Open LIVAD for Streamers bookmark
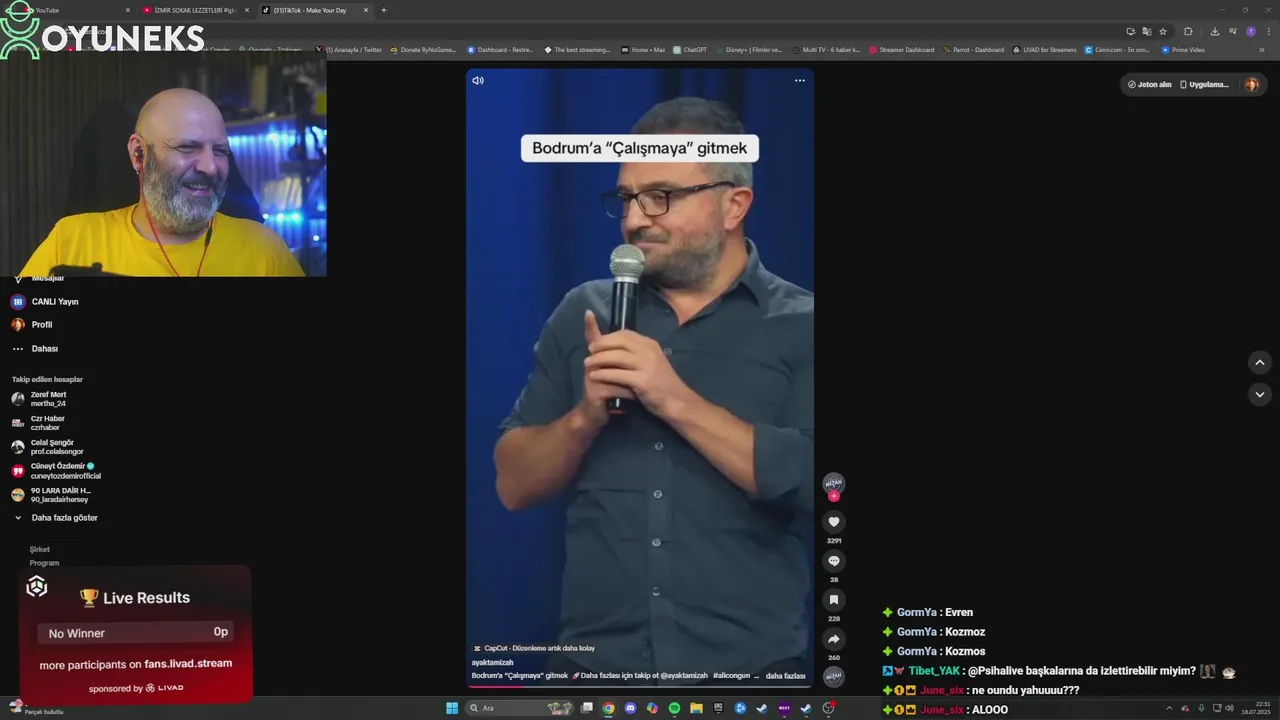The width and height of the screenshot is (1280, 720). pyautogui.click(x=1044, y=49)
